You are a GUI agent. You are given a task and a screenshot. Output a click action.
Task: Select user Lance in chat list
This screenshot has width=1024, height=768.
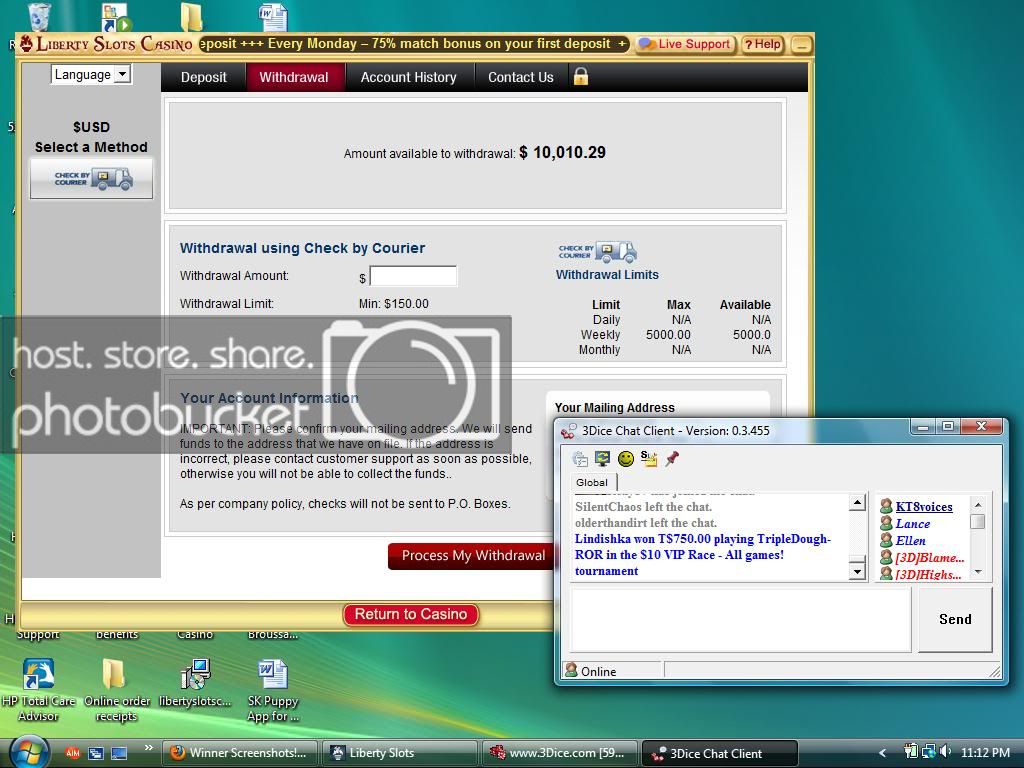coord(912,524)
